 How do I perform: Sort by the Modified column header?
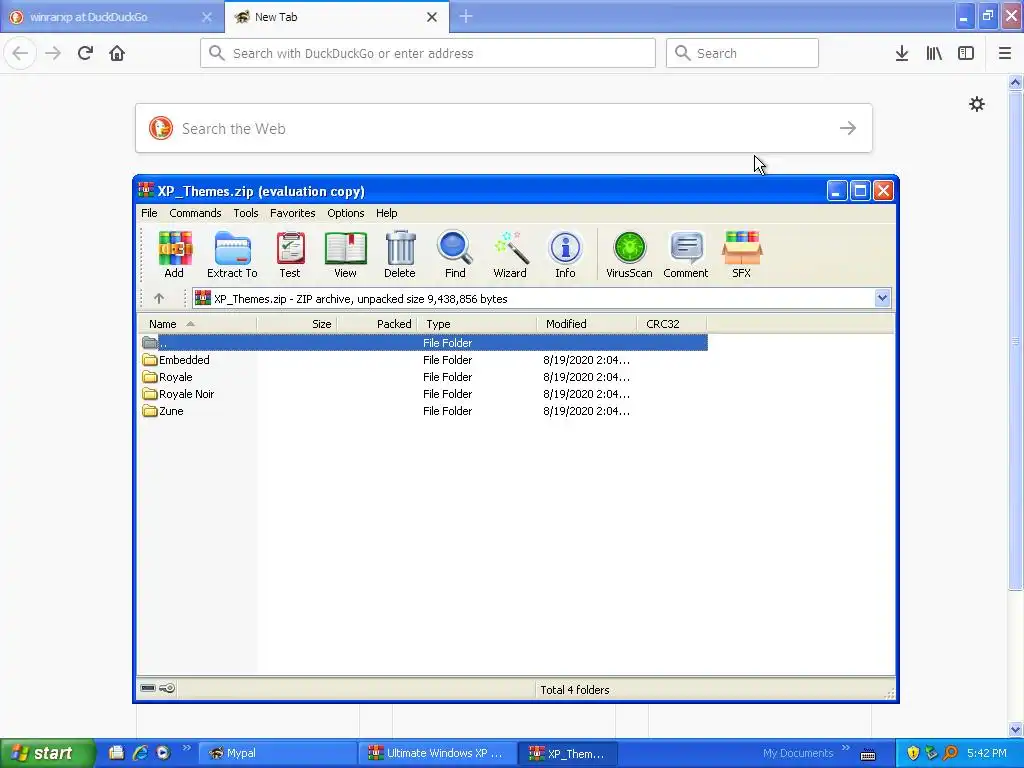586,324
